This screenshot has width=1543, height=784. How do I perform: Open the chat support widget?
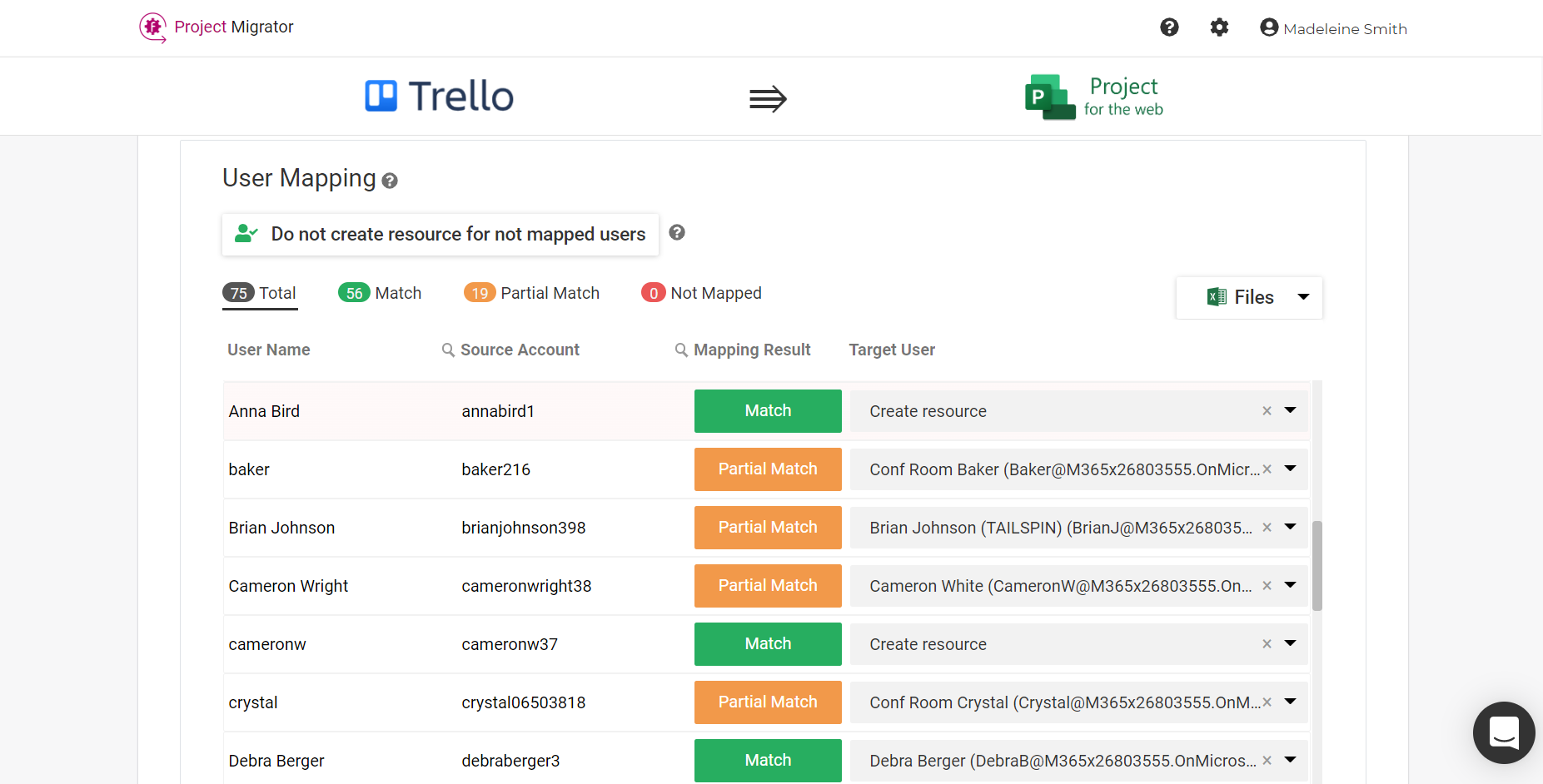pos(1503,732)
